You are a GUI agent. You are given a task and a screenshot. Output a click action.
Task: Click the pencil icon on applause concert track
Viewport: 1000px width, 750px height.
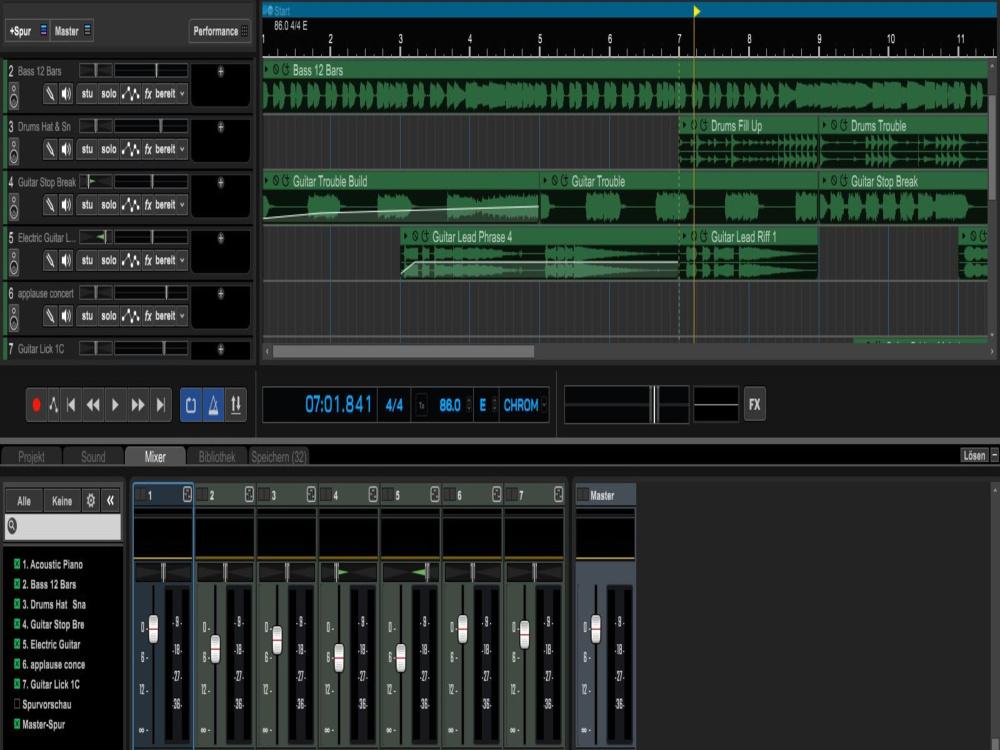50,316
